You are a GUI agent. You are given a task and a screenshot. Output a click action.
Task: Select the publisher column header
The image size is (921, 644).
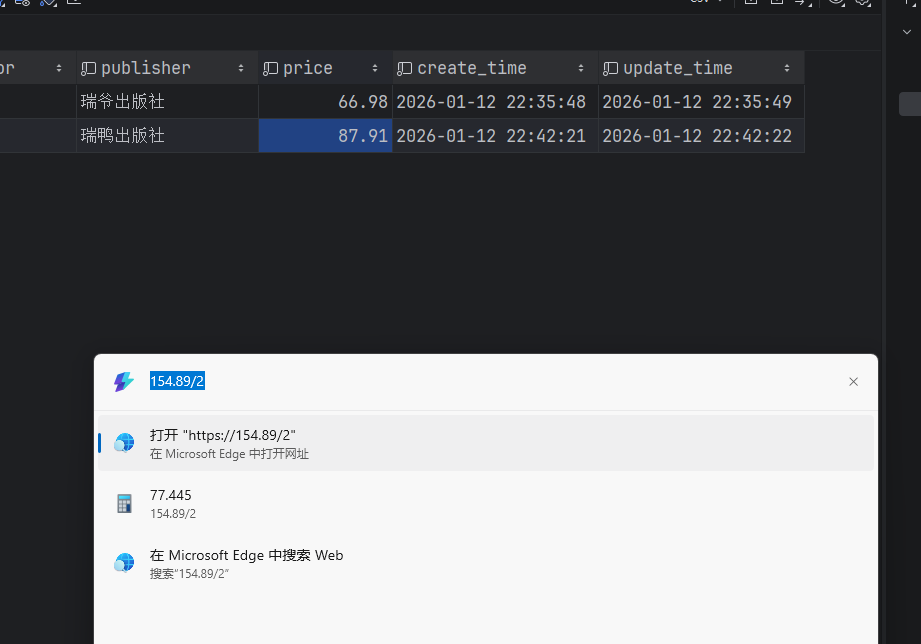click(167, 68)
